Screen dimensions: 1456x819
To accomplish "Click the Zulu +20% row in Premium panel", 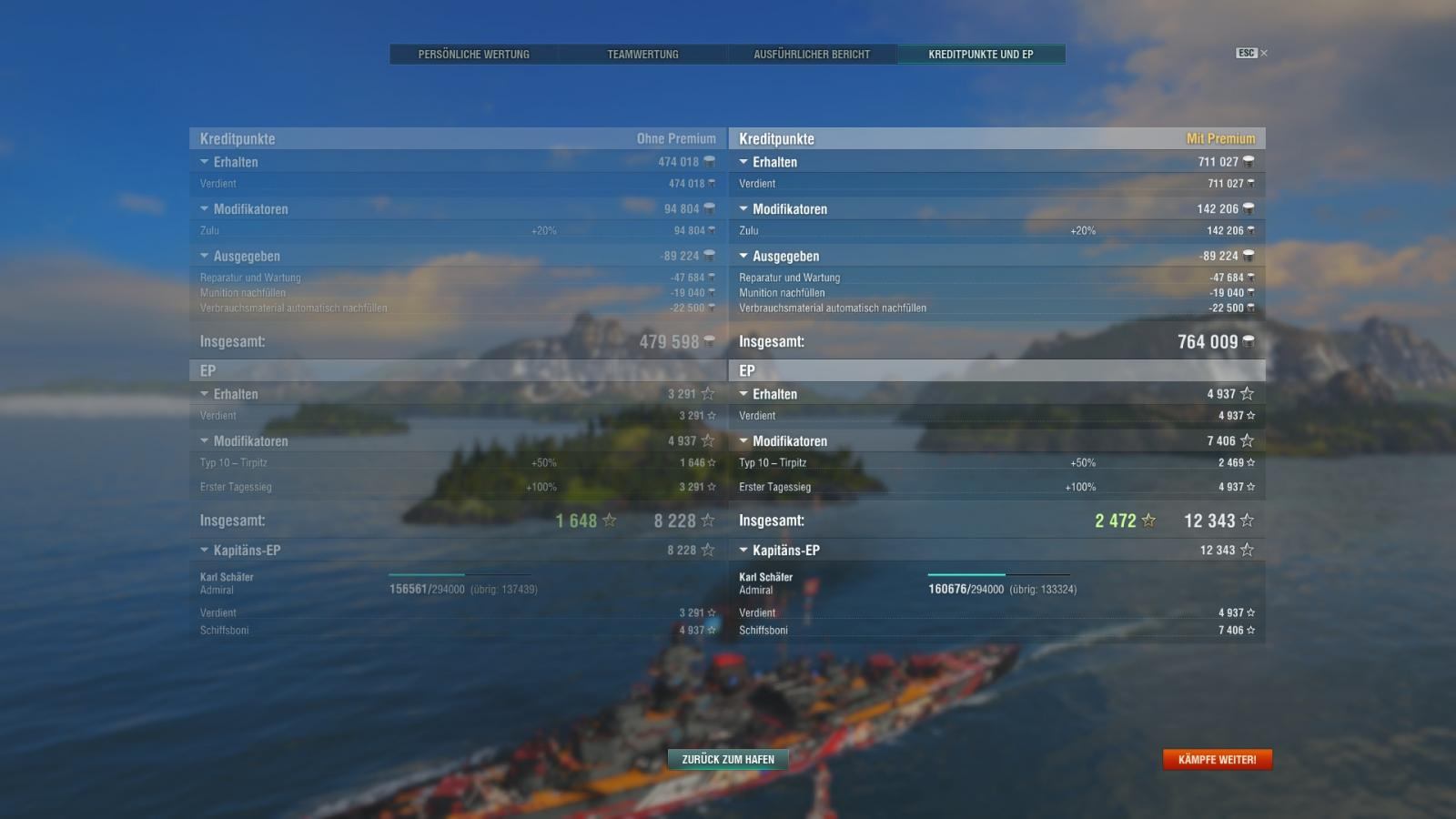I will point(996,231).
